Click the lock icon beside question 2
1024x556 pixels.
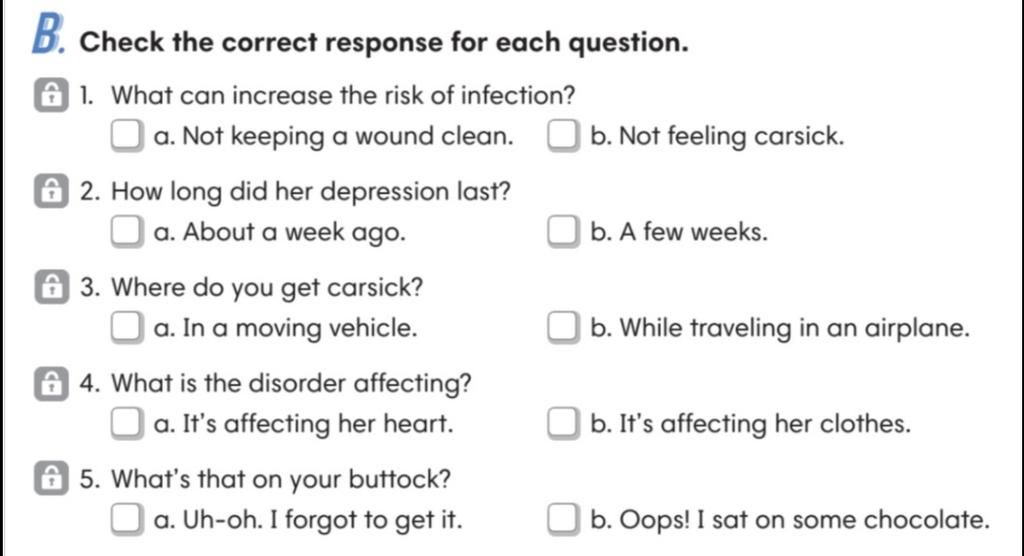(51, 191)
